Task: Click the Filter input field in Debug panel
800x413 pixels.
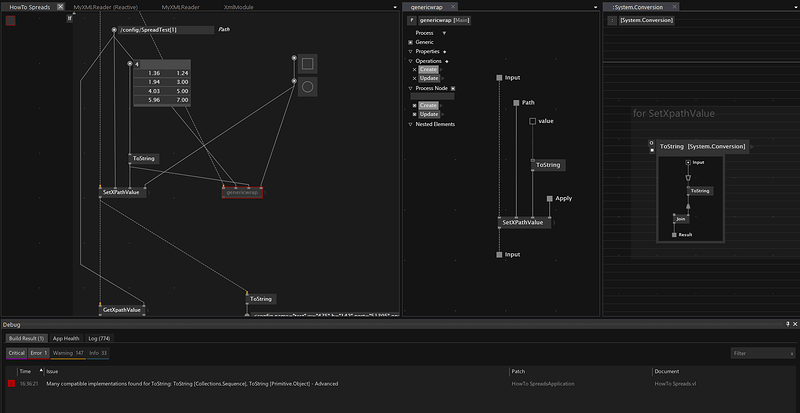Action: 763,353
